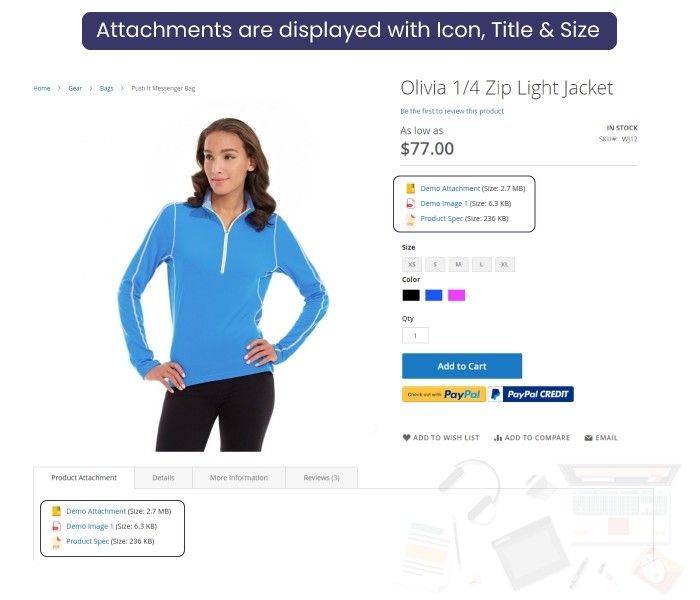Click the Qty input field
Viewport: 700px width, 600px height.
415,335
